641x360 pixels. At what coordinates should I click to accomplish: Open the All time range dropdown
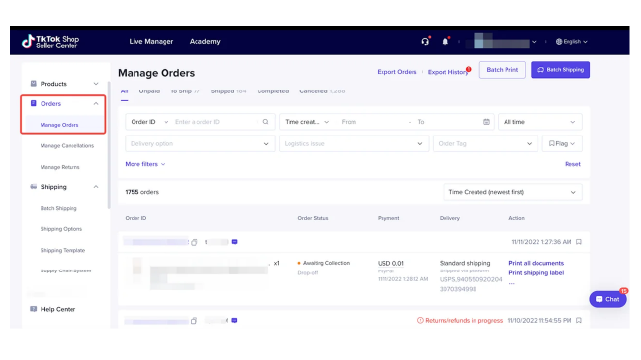(540, 122)
